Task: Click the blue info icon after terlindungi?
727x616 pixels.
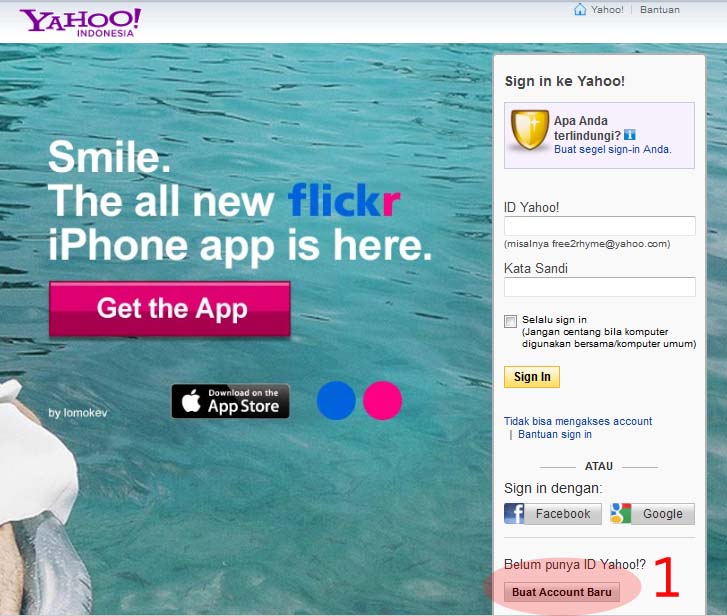Action: [630, 135]
